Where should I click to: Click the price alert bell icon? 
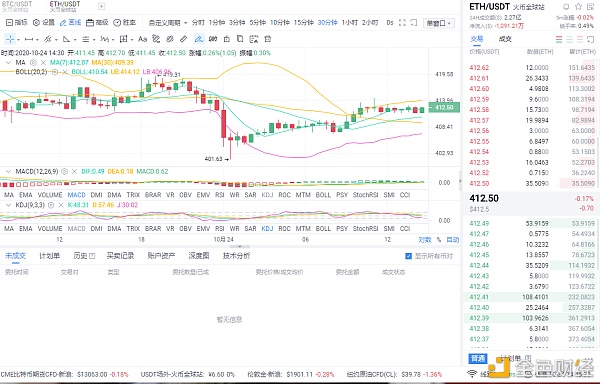(x=566, y=7)
